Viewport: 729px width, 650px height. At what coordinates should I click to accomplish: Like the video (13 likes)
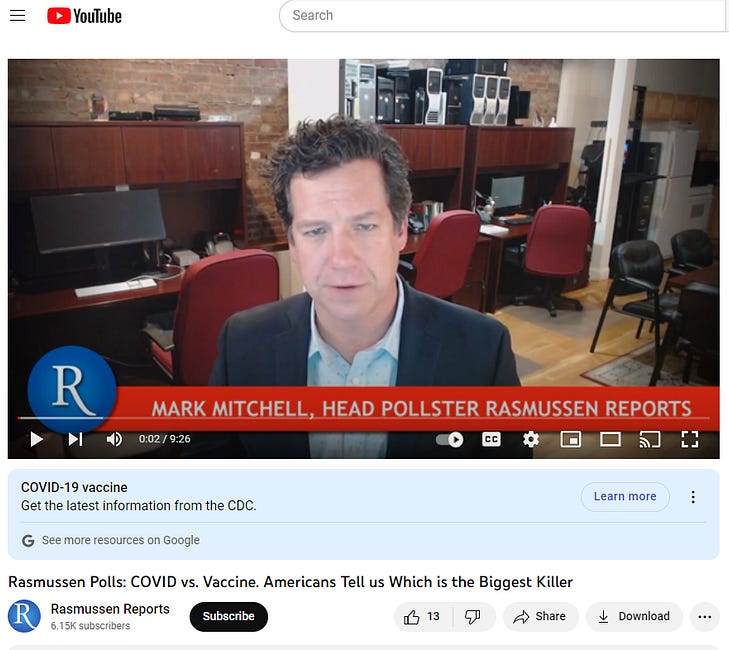(x=422, y=617)
